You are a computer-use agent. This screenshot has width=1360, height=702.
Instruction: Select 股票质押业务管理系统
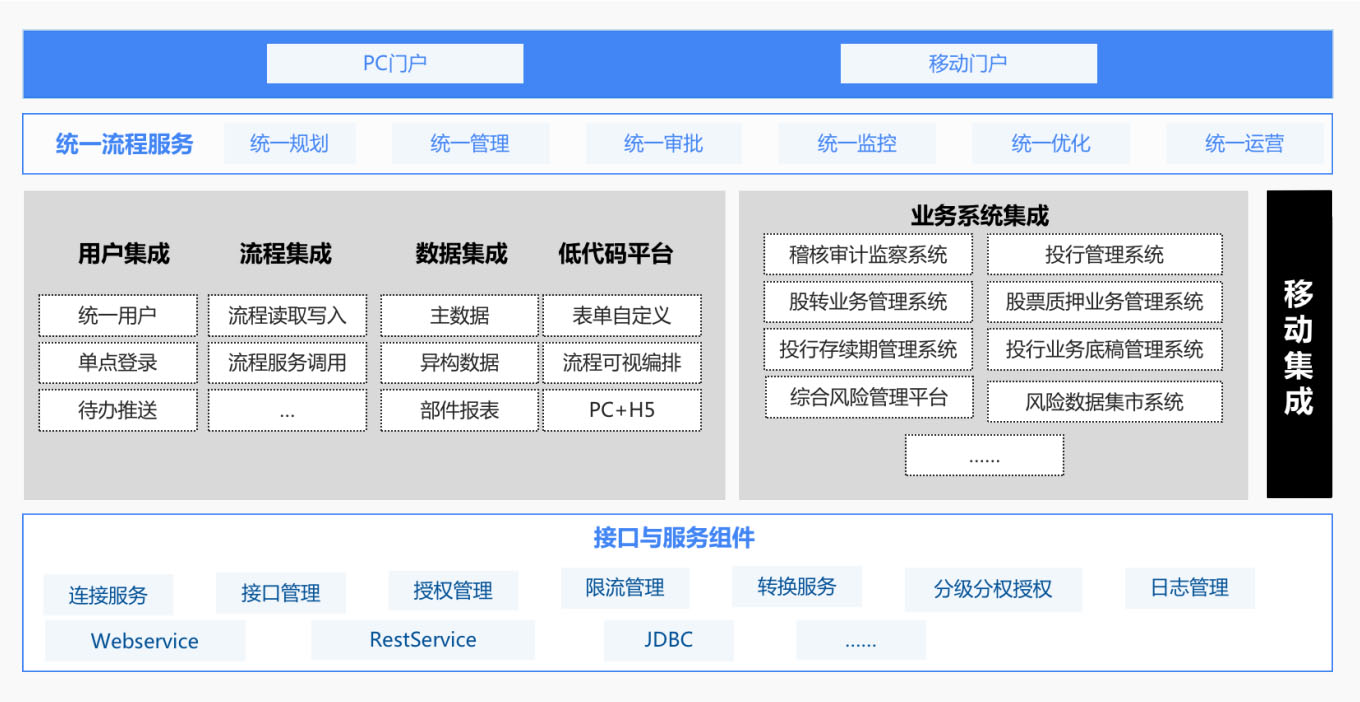(x=1104, y=302)
